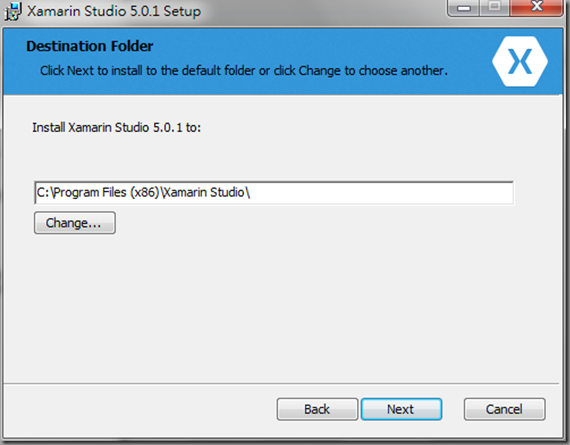Click the 'Xamarin Studio 5.0.1 Setup' title

(114, 11)
